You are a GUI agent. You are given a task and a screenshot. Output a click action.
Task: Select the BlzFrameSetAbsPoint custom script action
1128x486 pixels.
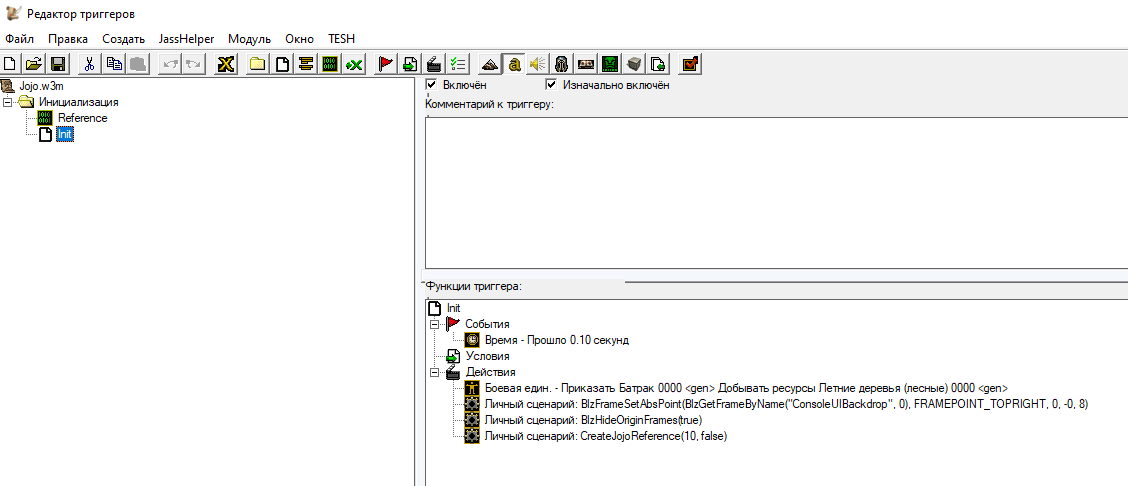[786, 404]
